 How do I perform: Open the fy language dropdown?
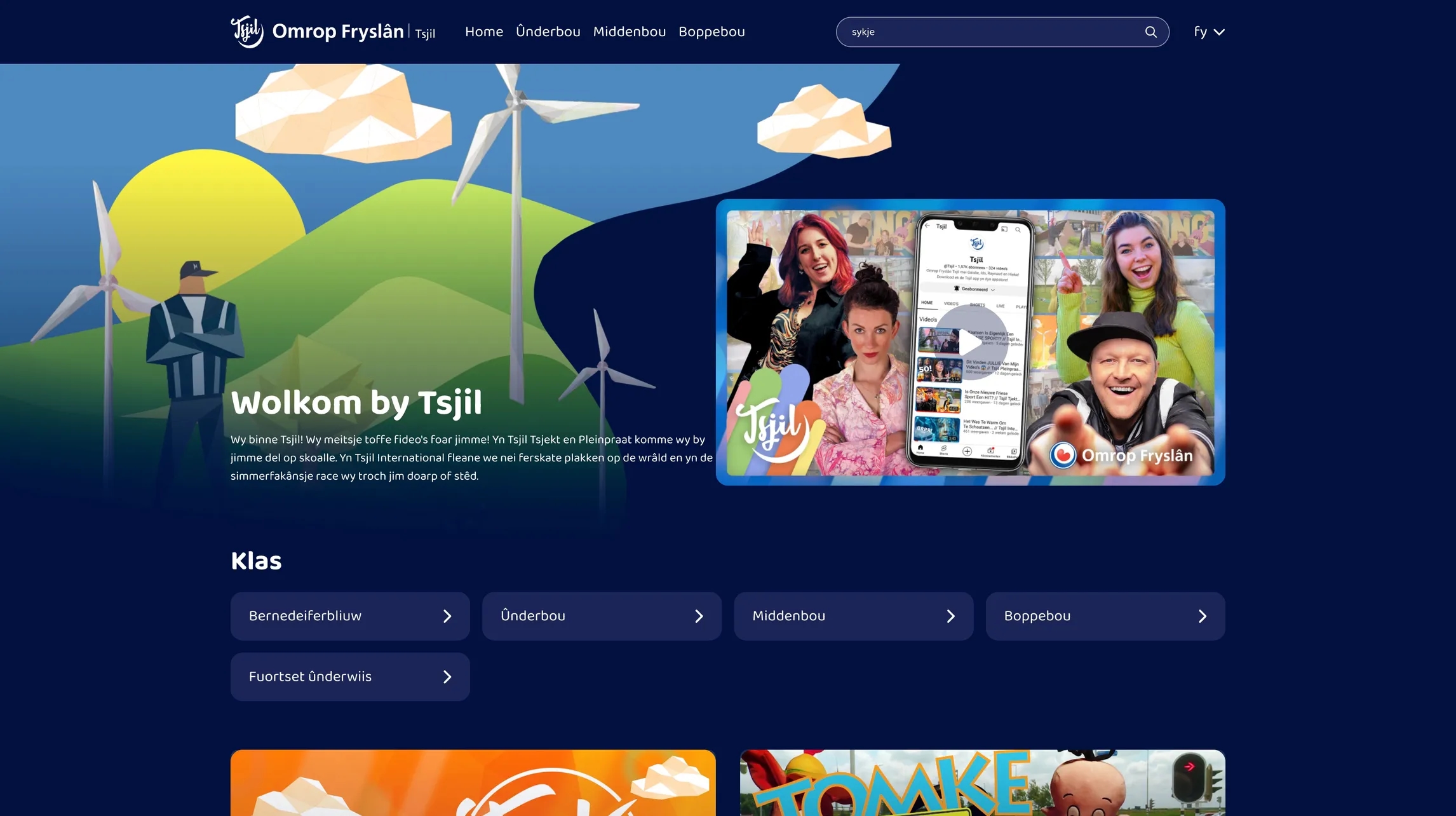point(1209,32)
